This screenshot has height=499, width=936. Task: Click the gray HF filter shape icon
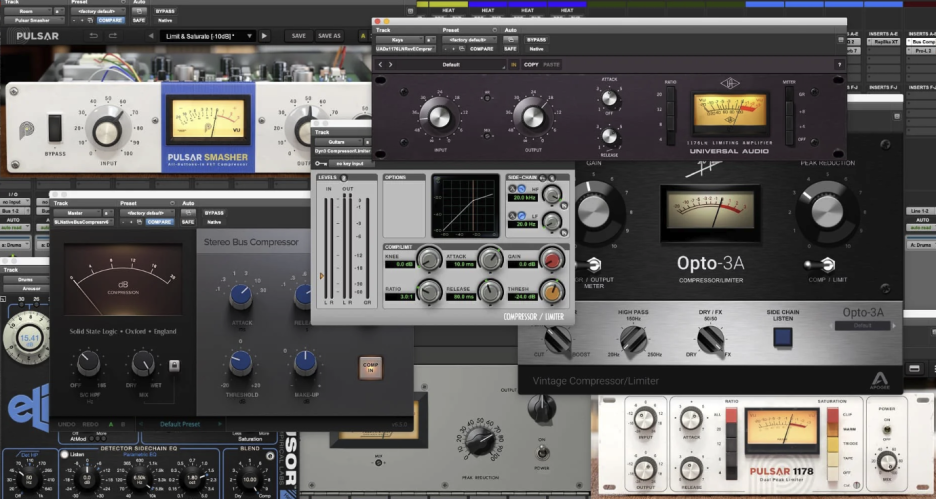pos(512,190)
